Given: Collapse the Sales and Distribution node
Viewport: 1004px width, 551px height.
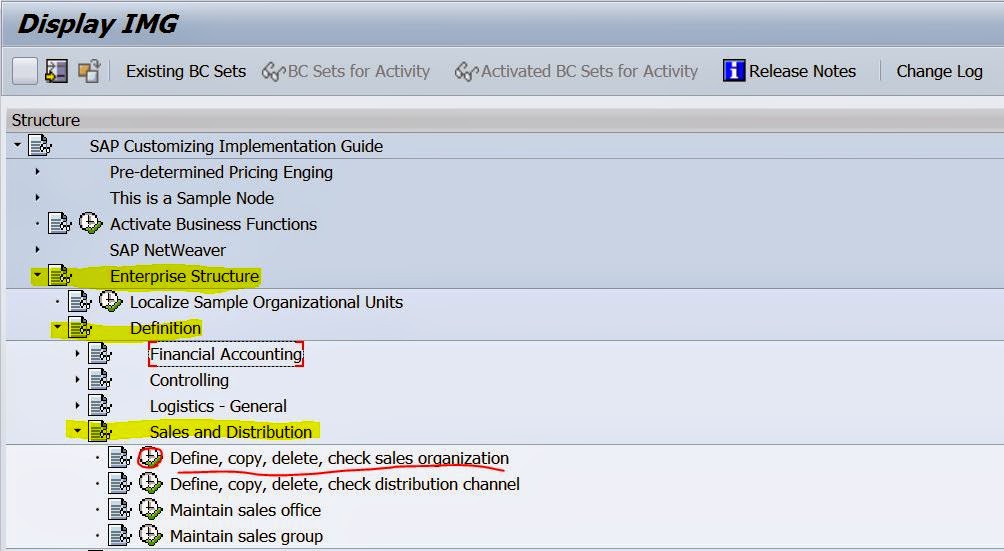Looking at the screenshot, I should click(x=77, y=431).
